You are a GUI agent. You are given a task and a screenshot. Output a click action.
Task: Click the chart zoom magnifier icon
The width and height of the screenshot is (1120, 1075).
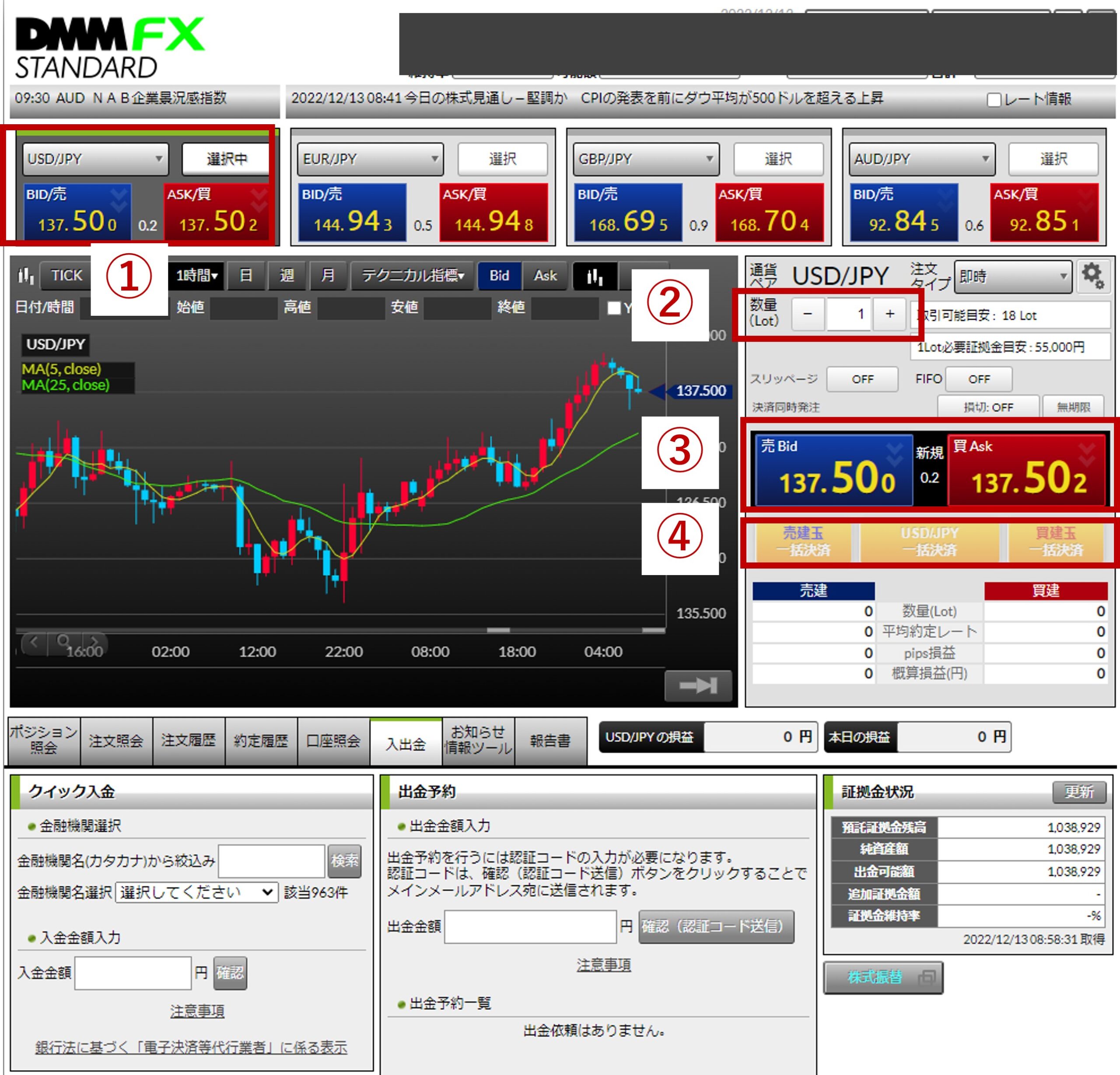click(x=64, y=642)
